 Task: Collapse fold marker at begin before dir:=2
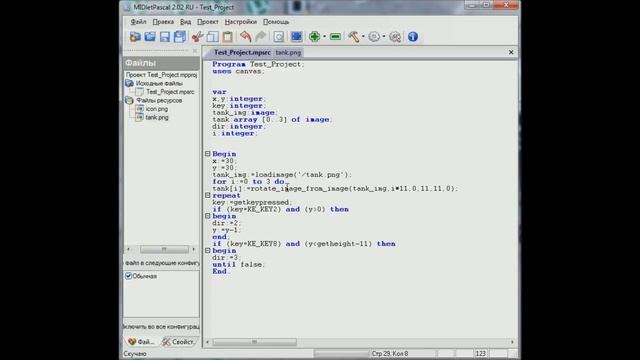tap(207, 216)
